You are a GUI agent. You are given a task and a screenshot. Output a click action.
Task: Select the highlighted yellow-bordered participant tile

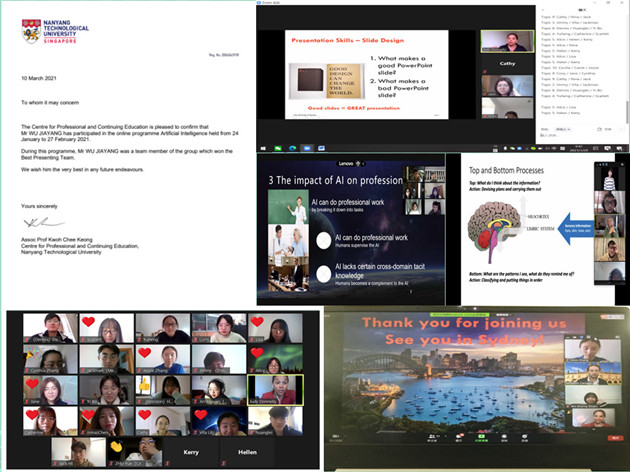click(x=273, y=390)
